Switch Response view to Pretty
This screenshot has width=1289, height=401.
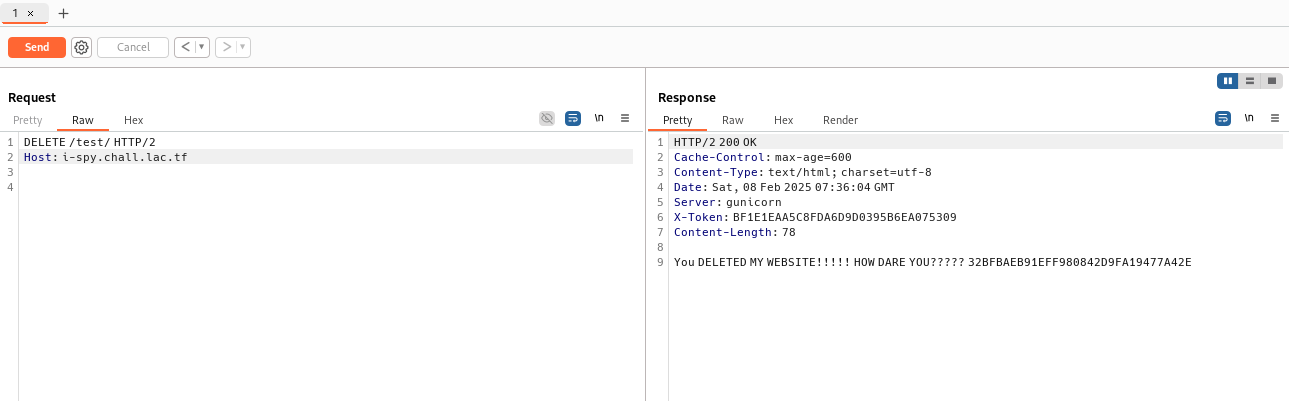tap(677, 120)
